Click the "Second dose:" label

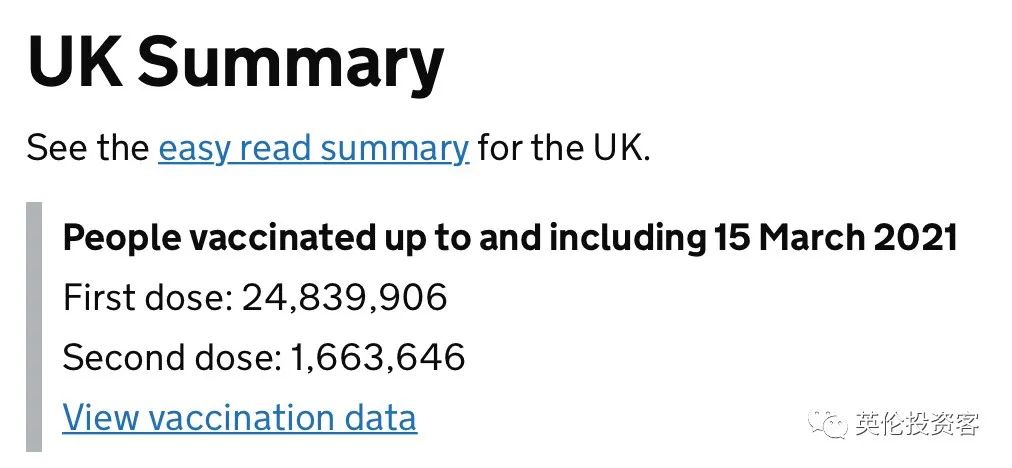pyautogui.click(x=172, y=357)
